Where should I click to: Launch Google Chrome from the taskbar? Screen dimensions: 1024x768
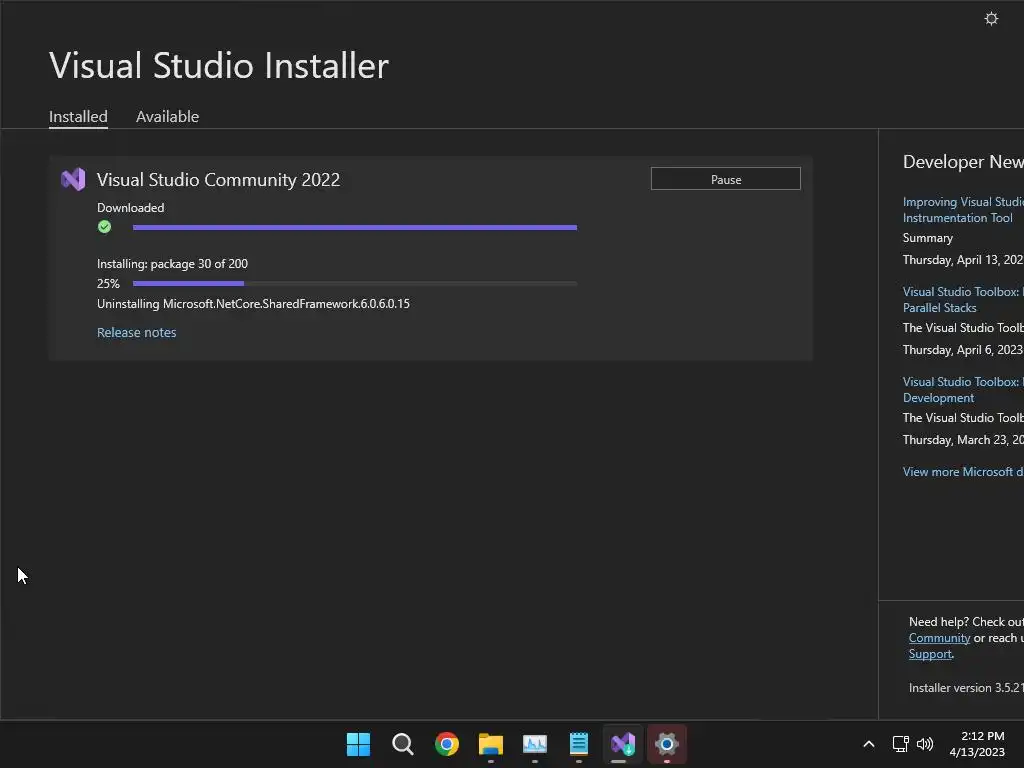[447, 744]
